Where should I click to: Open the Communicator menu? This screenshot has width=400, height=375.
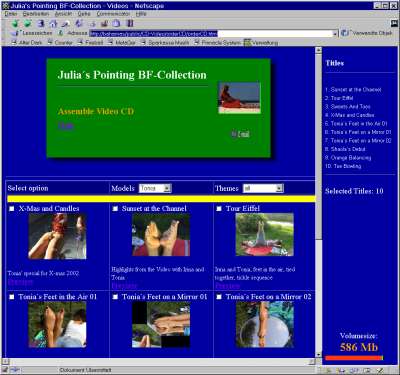coord(113,14)
